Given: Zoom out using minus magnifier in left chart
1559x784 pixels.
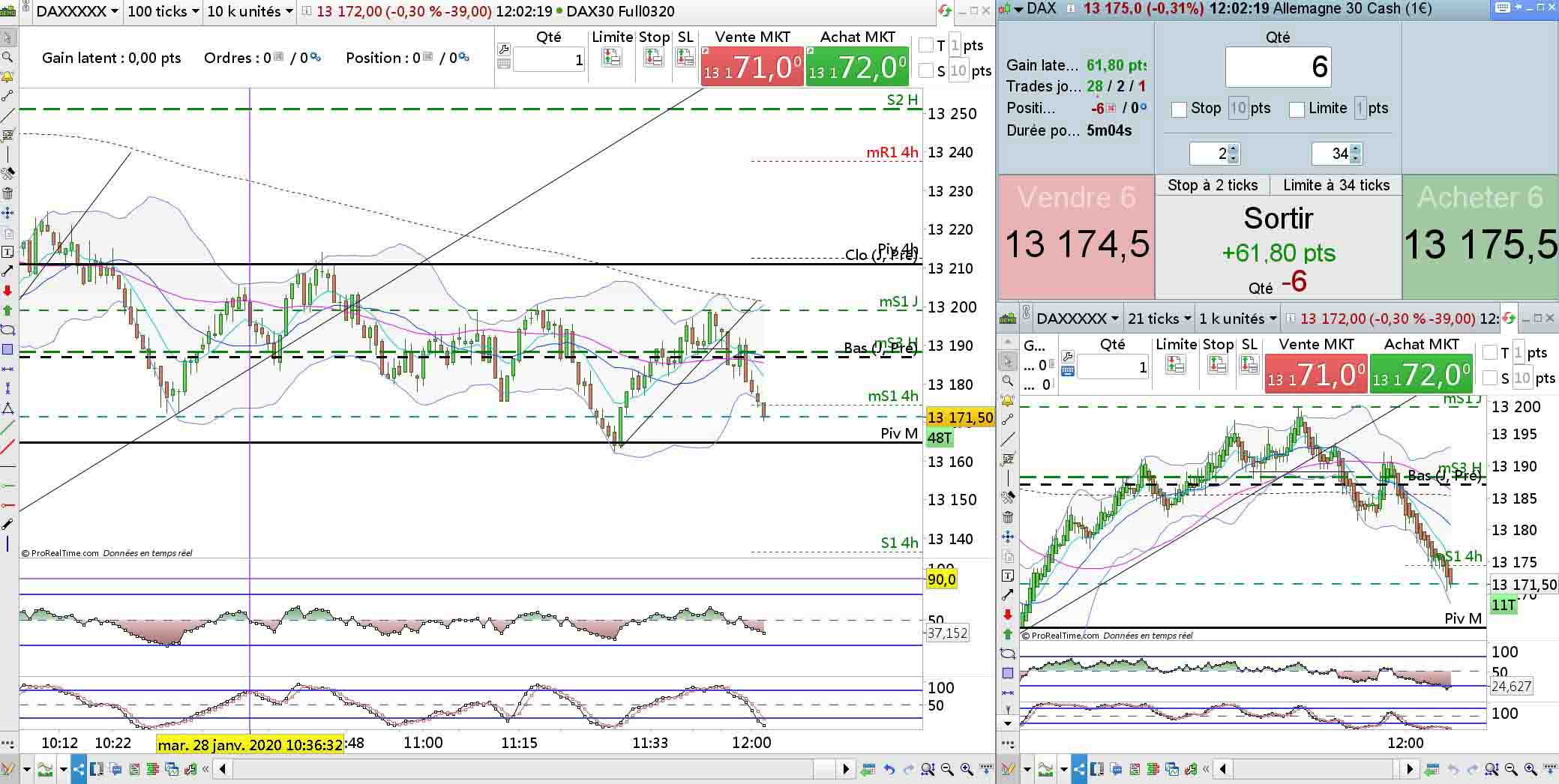Looking at the screenshot, I should pos(947,769).
